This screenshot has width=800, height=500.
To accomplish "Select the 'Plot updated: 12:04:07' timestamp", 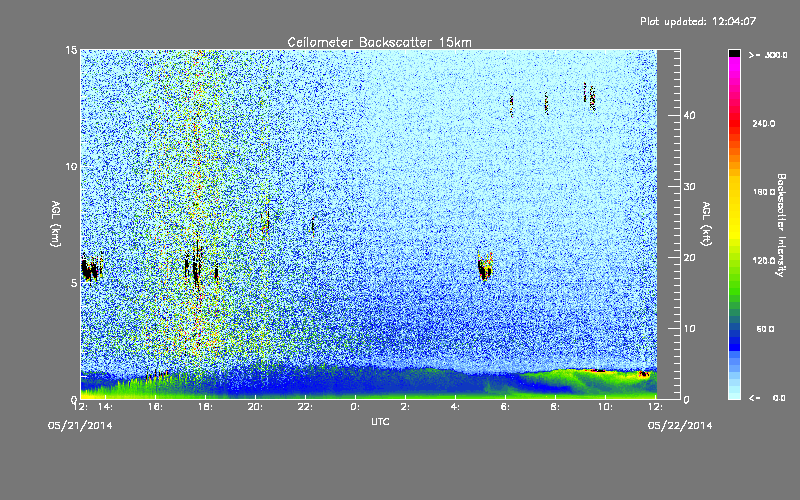I will 698,21.
